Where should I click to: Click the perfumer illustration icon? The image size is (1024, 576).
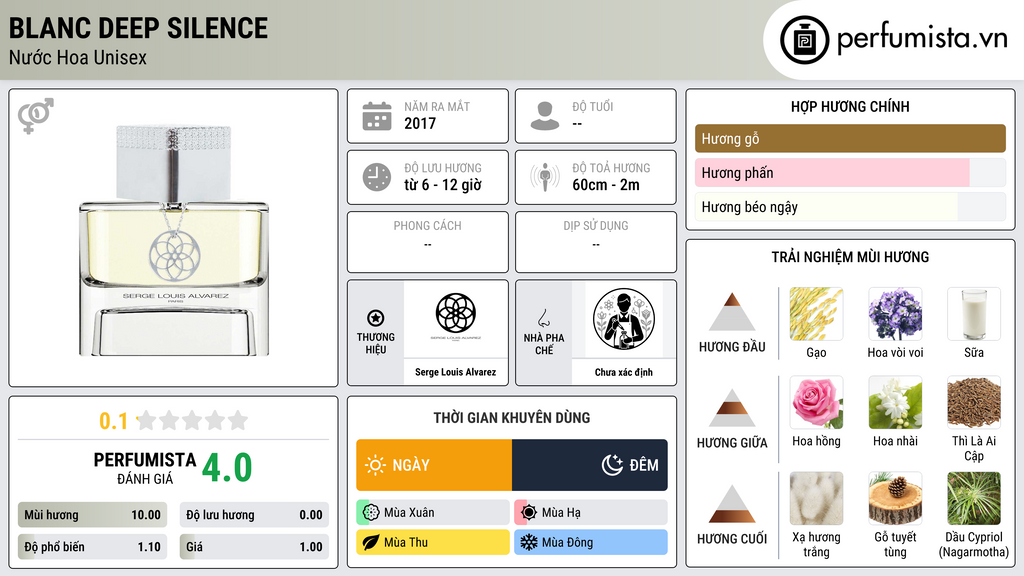click(624, 319)
